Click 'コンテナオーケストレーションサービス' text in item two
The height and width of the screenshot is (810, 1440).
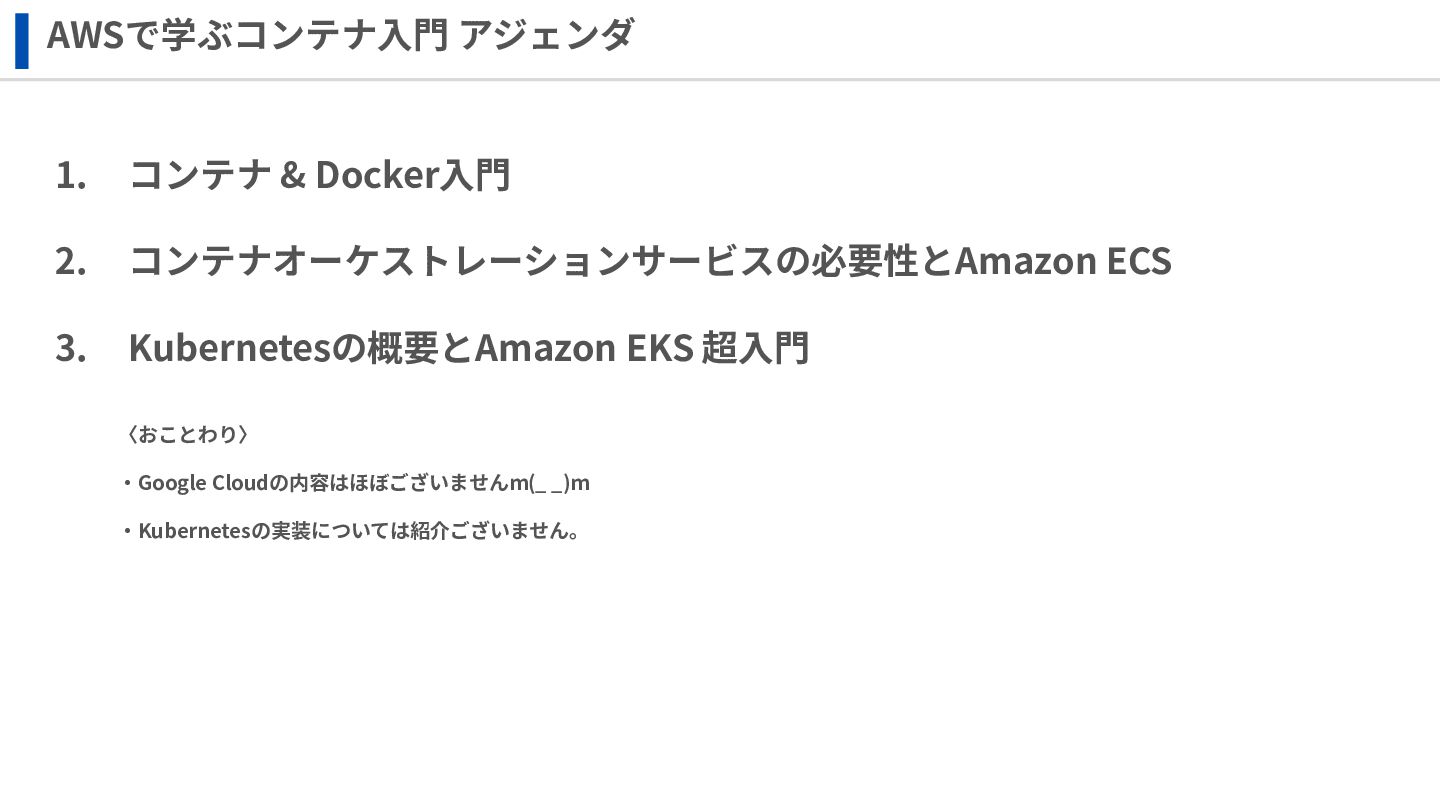(x=450, y=261)
